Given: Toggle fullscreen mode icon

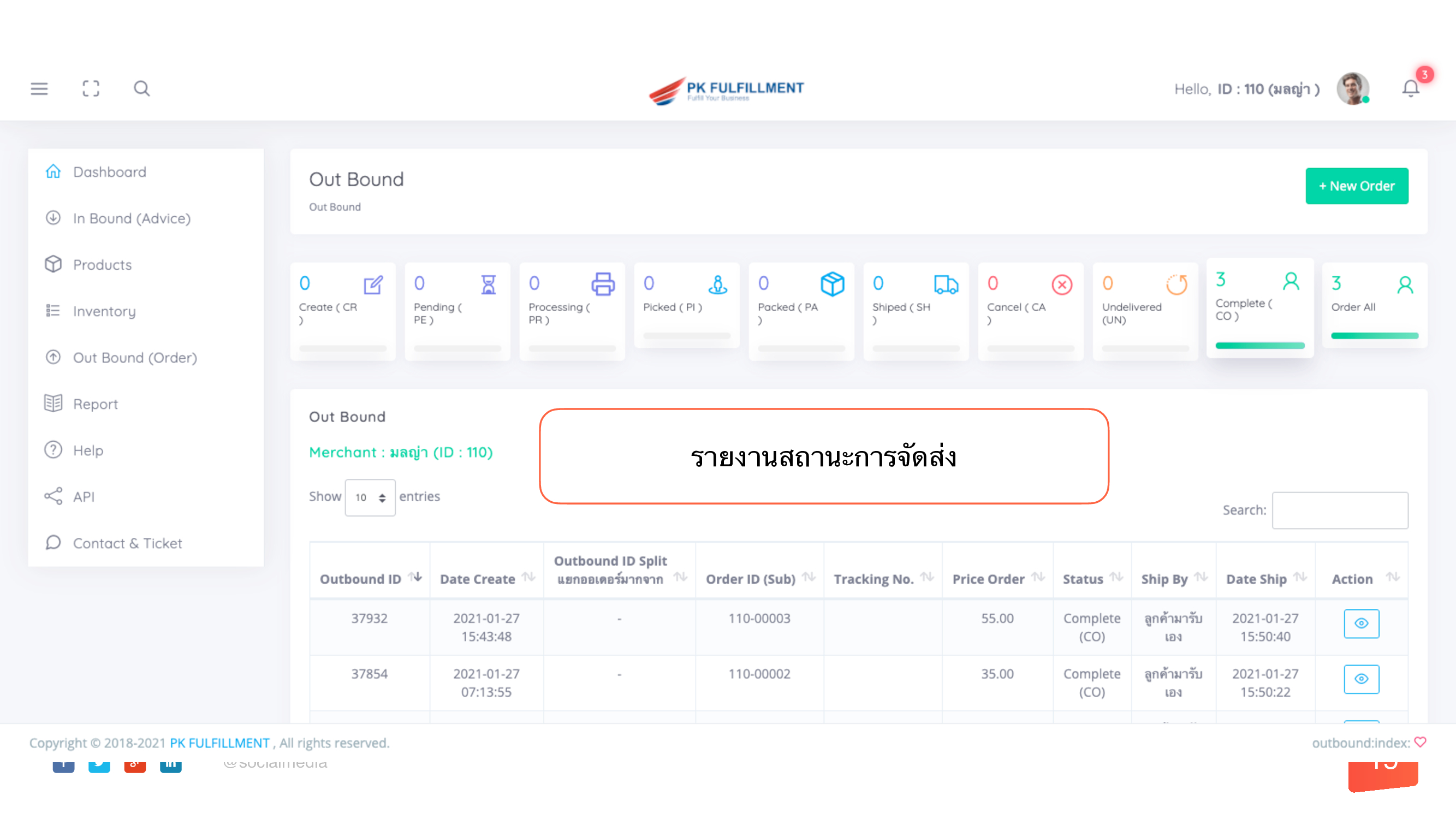Looking at the screenshot, I should (x=91, y=89).
